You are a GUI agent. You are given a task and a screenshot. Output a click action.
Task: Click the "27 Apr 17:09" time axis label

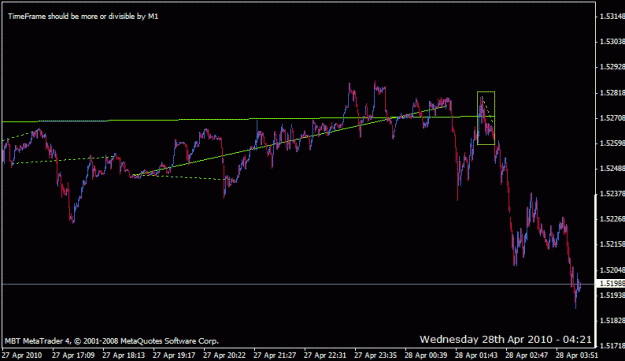tap(73, 355)
